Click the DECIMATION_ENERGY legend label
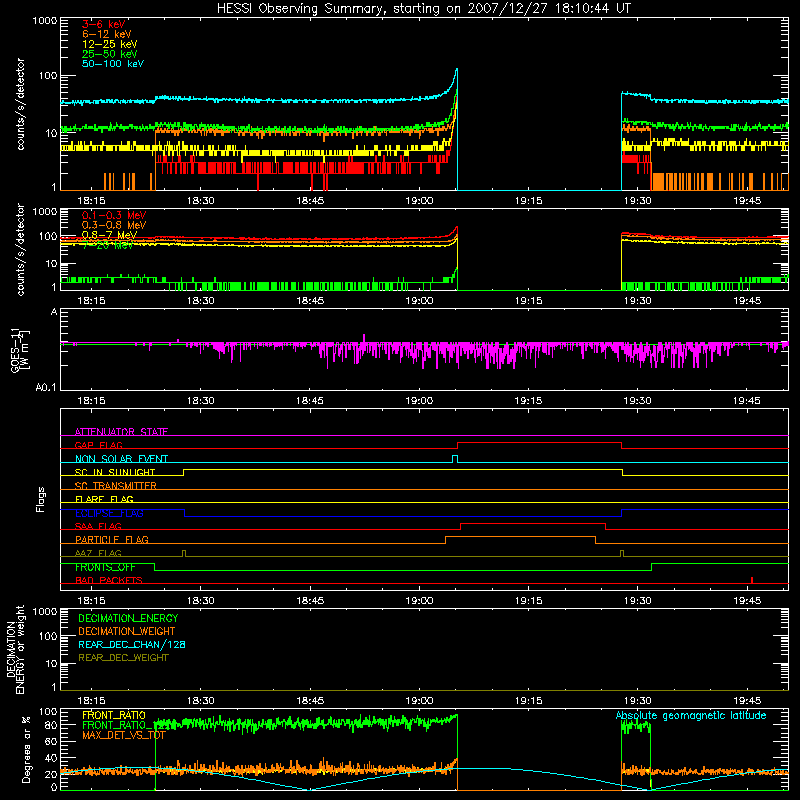This screenshot has height=800, width=800. 128,618
